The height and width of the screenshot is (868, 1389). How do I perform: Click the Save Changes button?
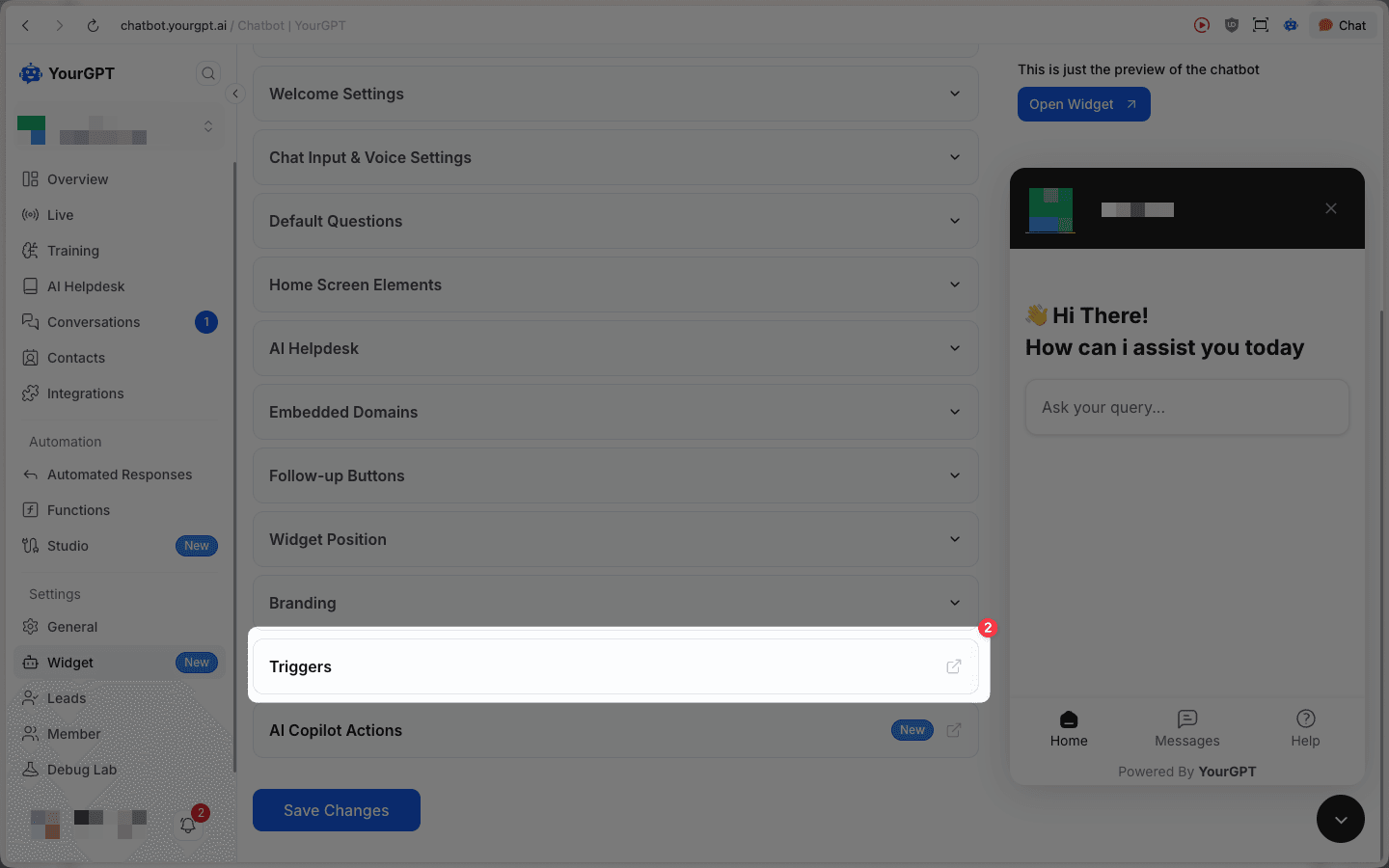pyautogui.click(x=336, y=810)
